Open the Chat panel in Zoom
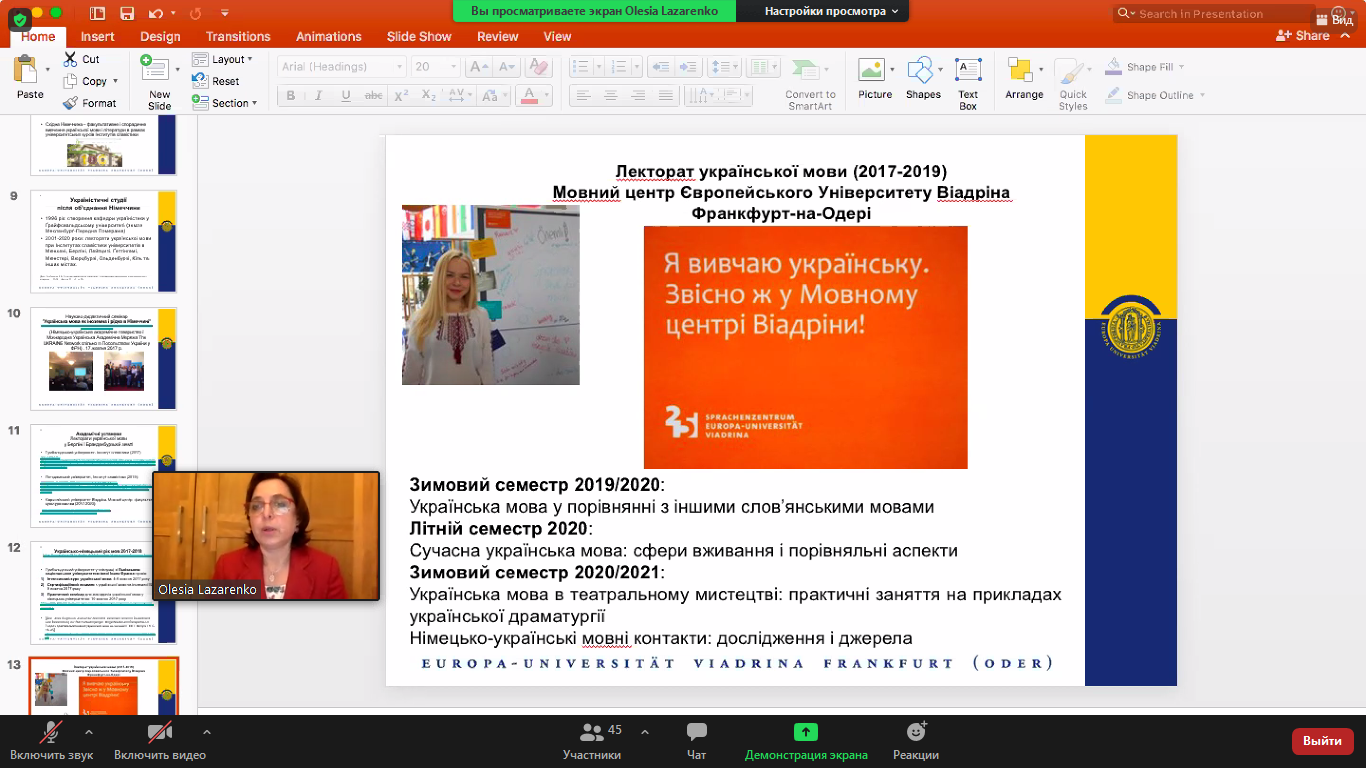The height and width of the screenshot is (768, 1366). [x=697, y=741]
